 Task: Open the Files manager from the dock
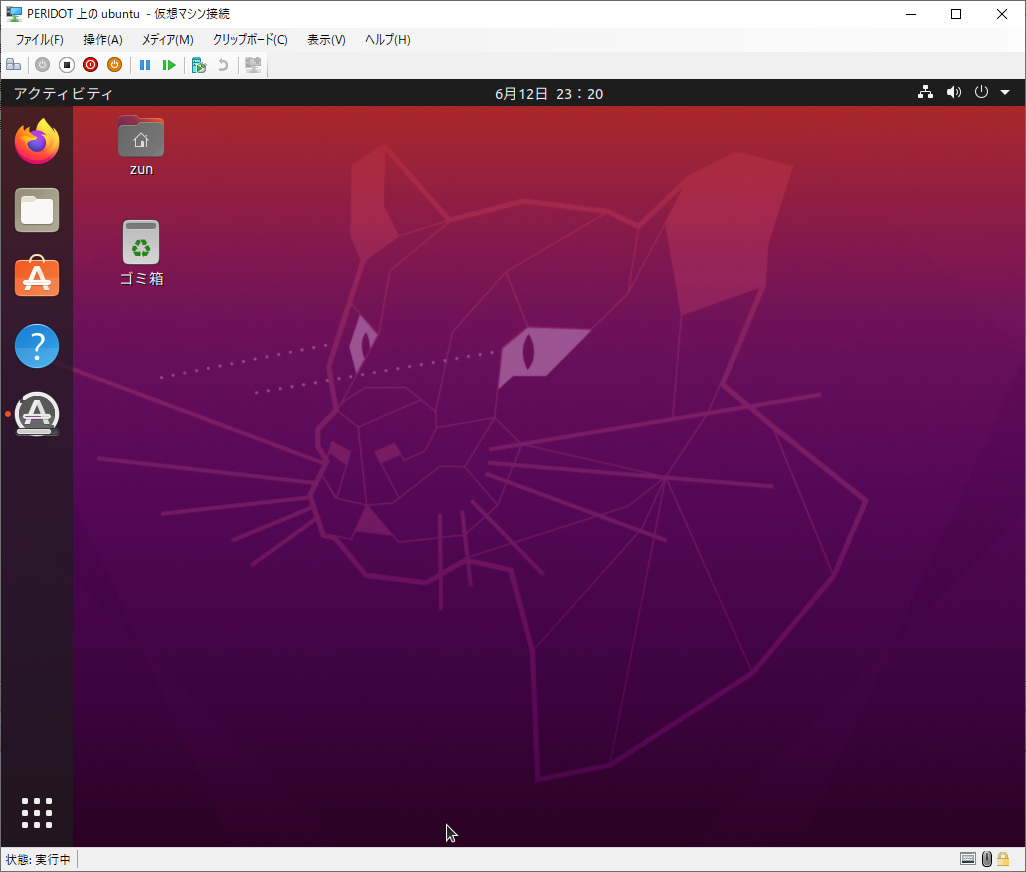(x=37, y=210)
